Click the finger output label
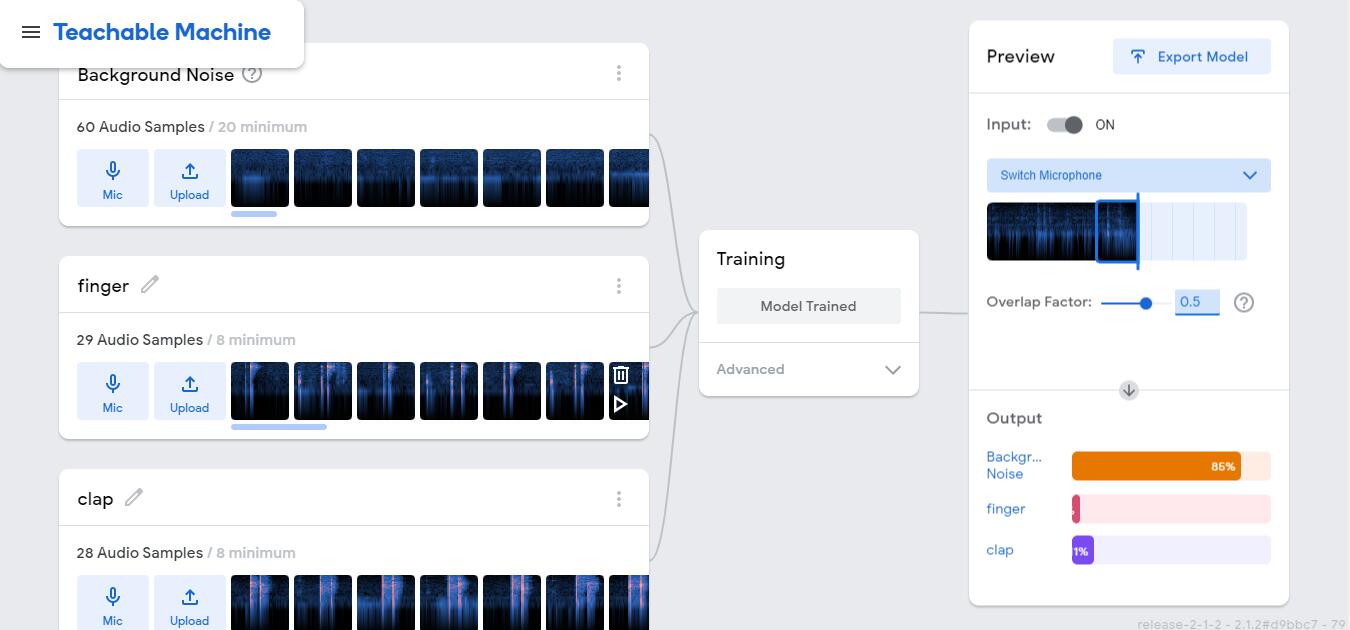The height and width of the screenshot is (630, 1350). pos(1006,509)
